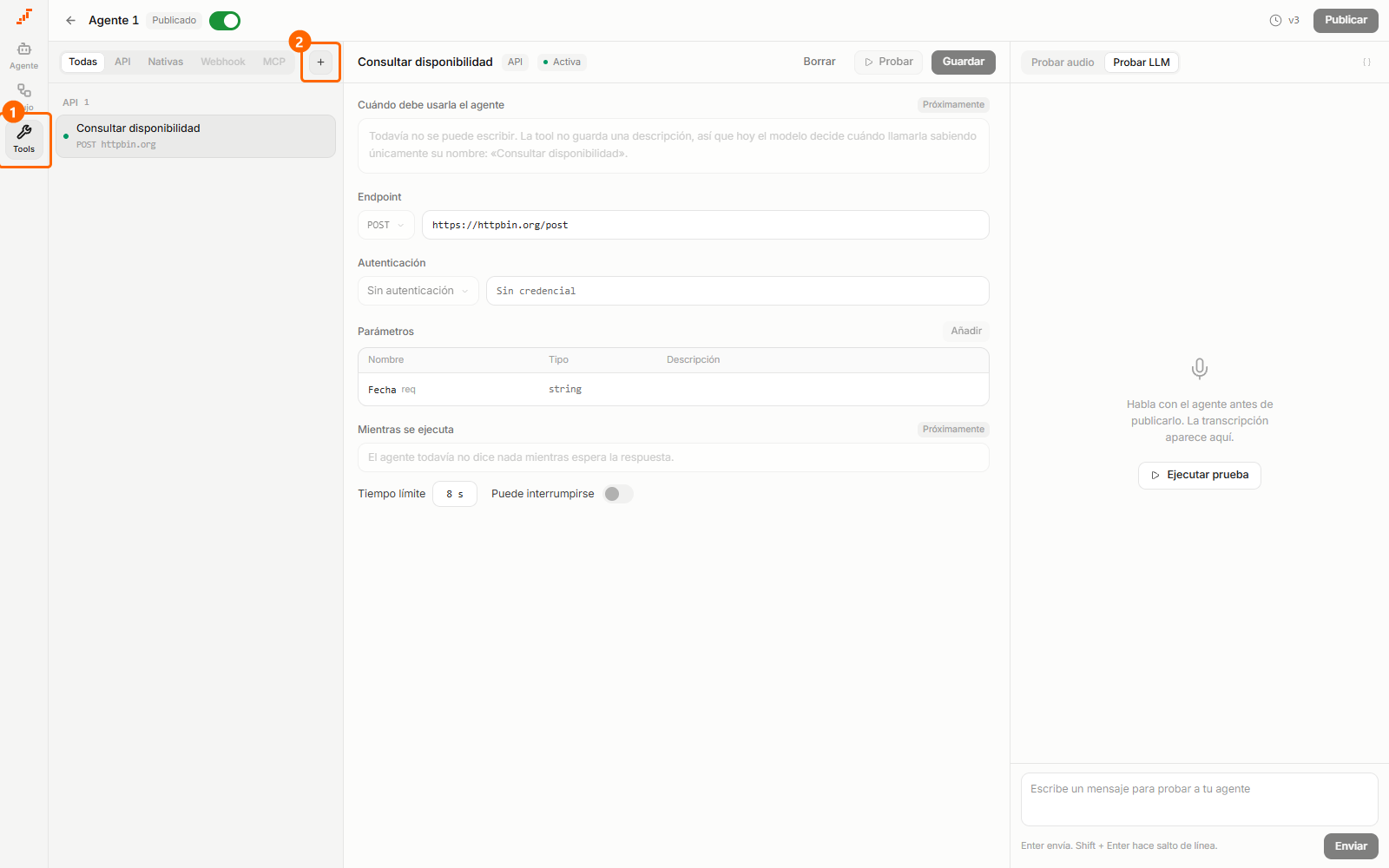Click the microphone icon
The height and width of the screenshot is (868, 1389).
click(1199, 368)
